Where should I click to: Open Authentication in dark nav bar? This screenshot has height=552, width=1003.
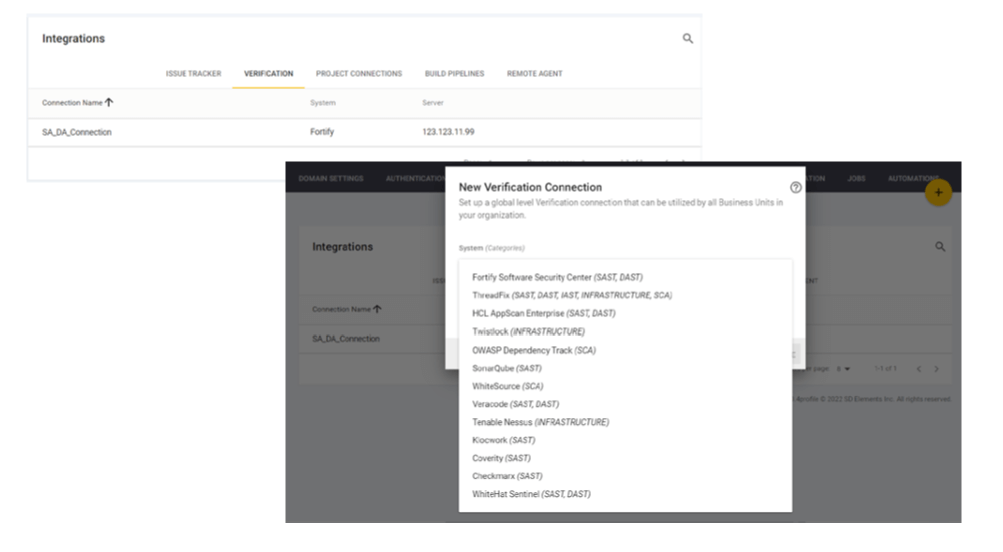[x=415, y=178]
